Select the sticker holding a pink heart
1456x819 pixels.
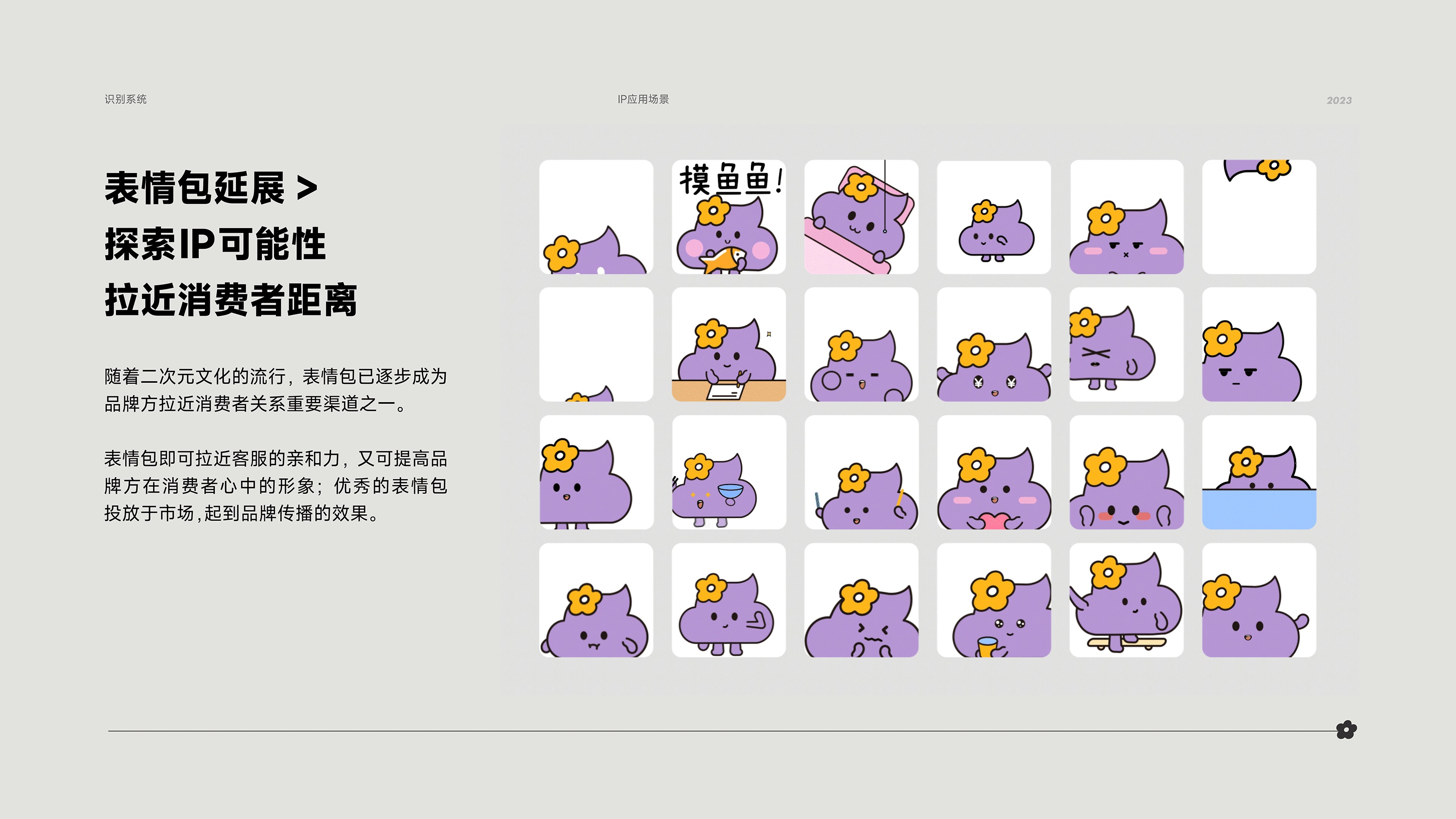[994, 472]
